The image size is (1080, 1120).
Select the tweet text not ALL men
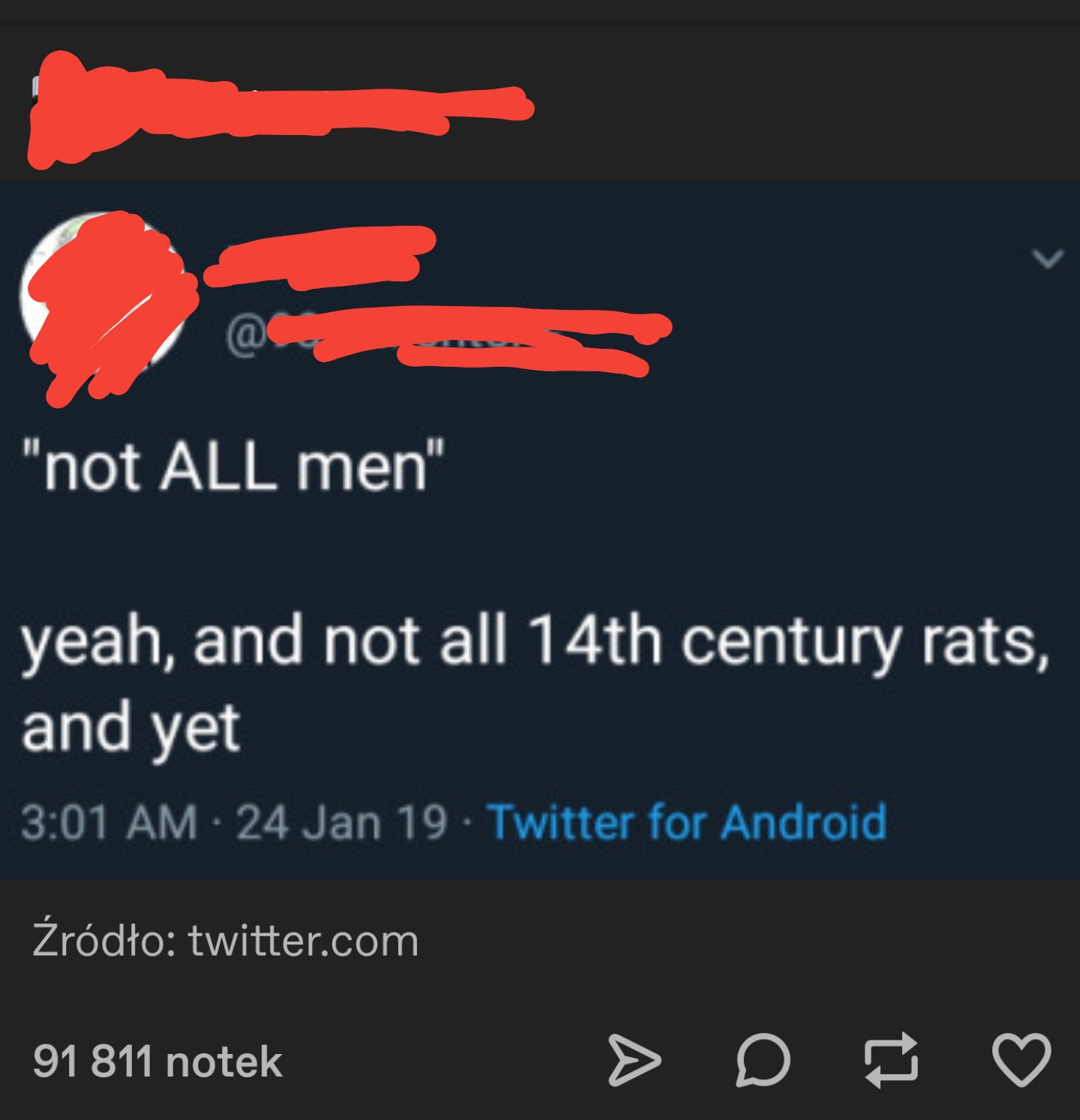(x=232, y=464)
